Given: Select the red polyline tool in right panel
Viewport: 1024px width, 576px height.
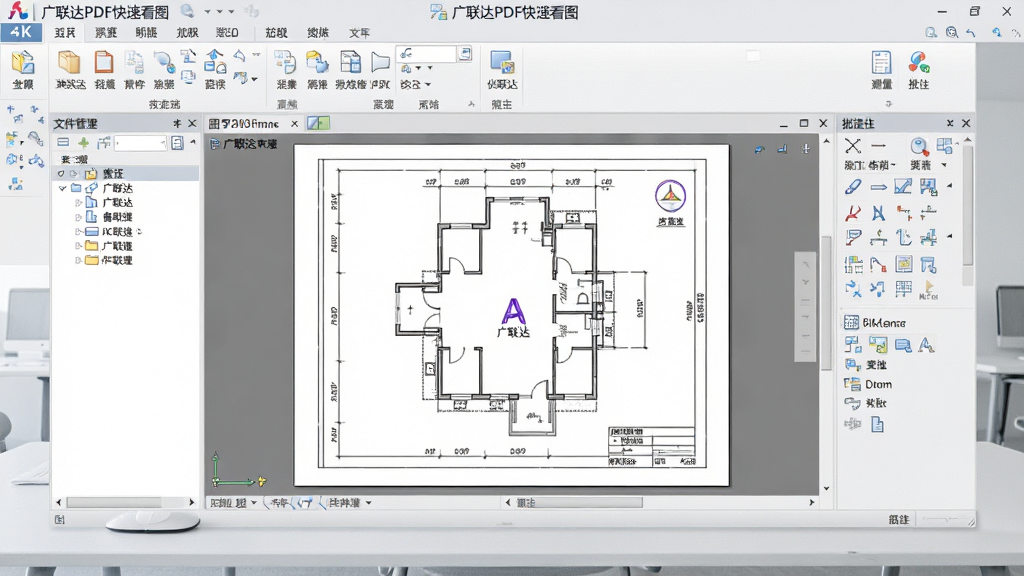Looking at the screenshot, I should (852, 213).
